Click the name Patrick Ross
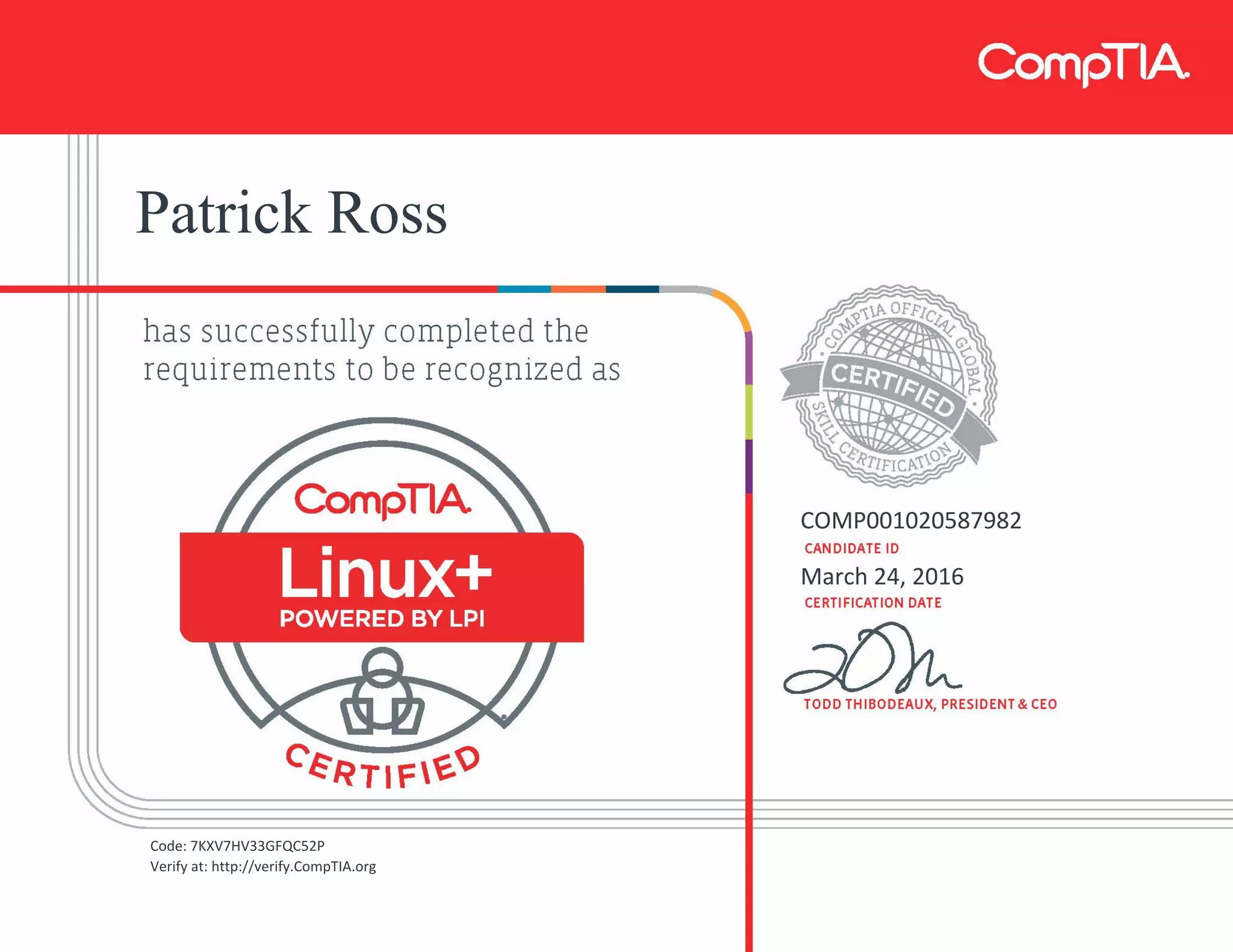Image resolution: width=1233 pixels, height=952 pixels. coord(291,213)
